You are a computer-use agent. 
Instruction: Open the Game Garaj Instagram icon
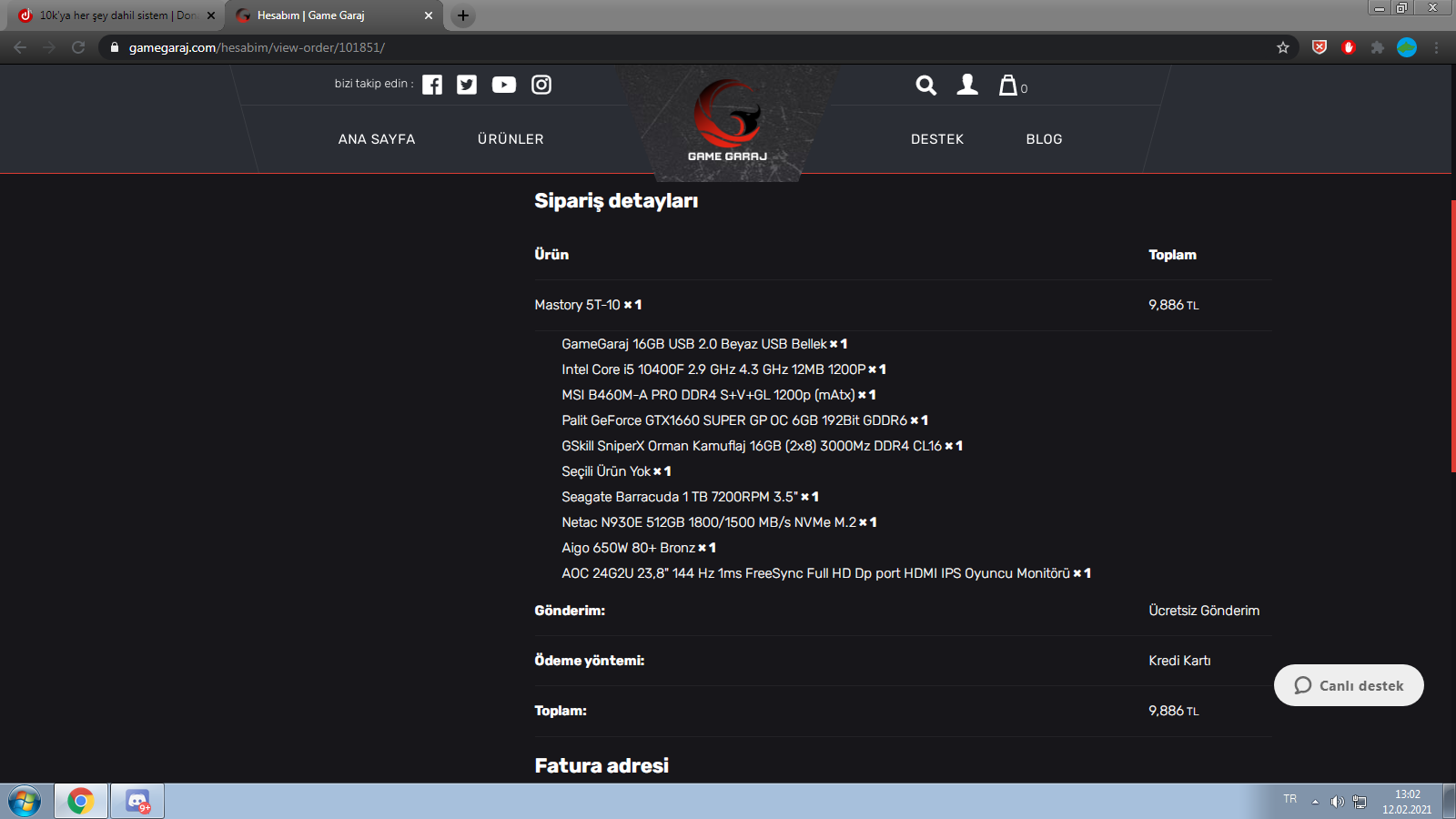click(x=541, y=85)
